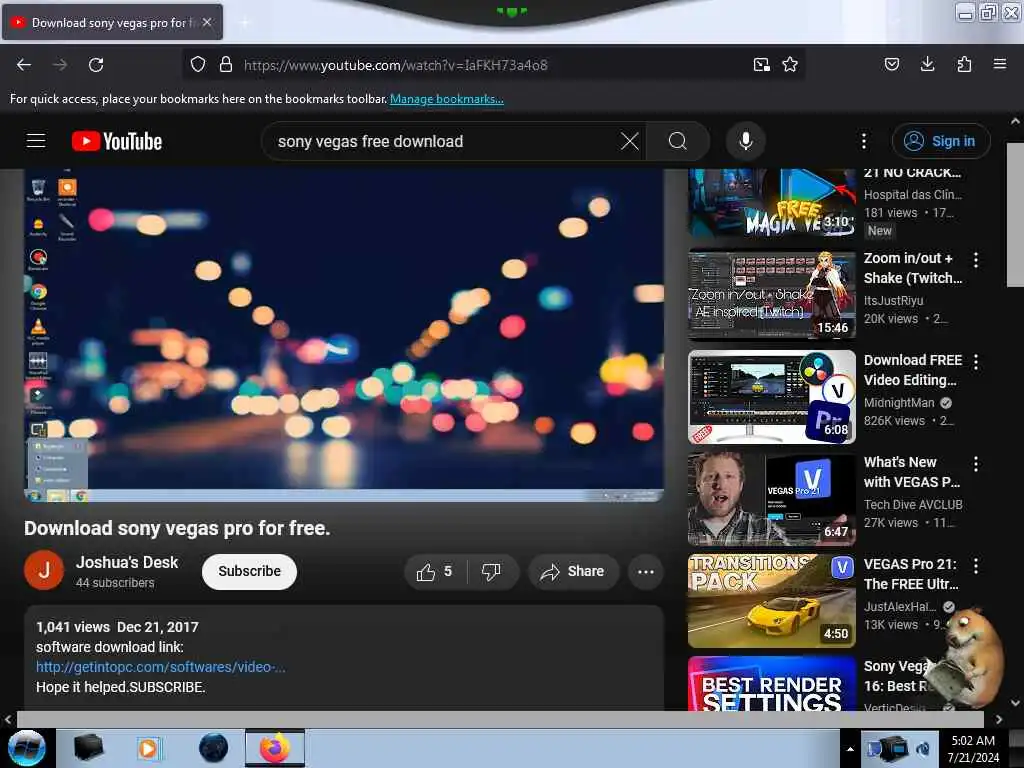
Task: Open options menu for What's New with VEGAS
Action: tap(976, 464)
